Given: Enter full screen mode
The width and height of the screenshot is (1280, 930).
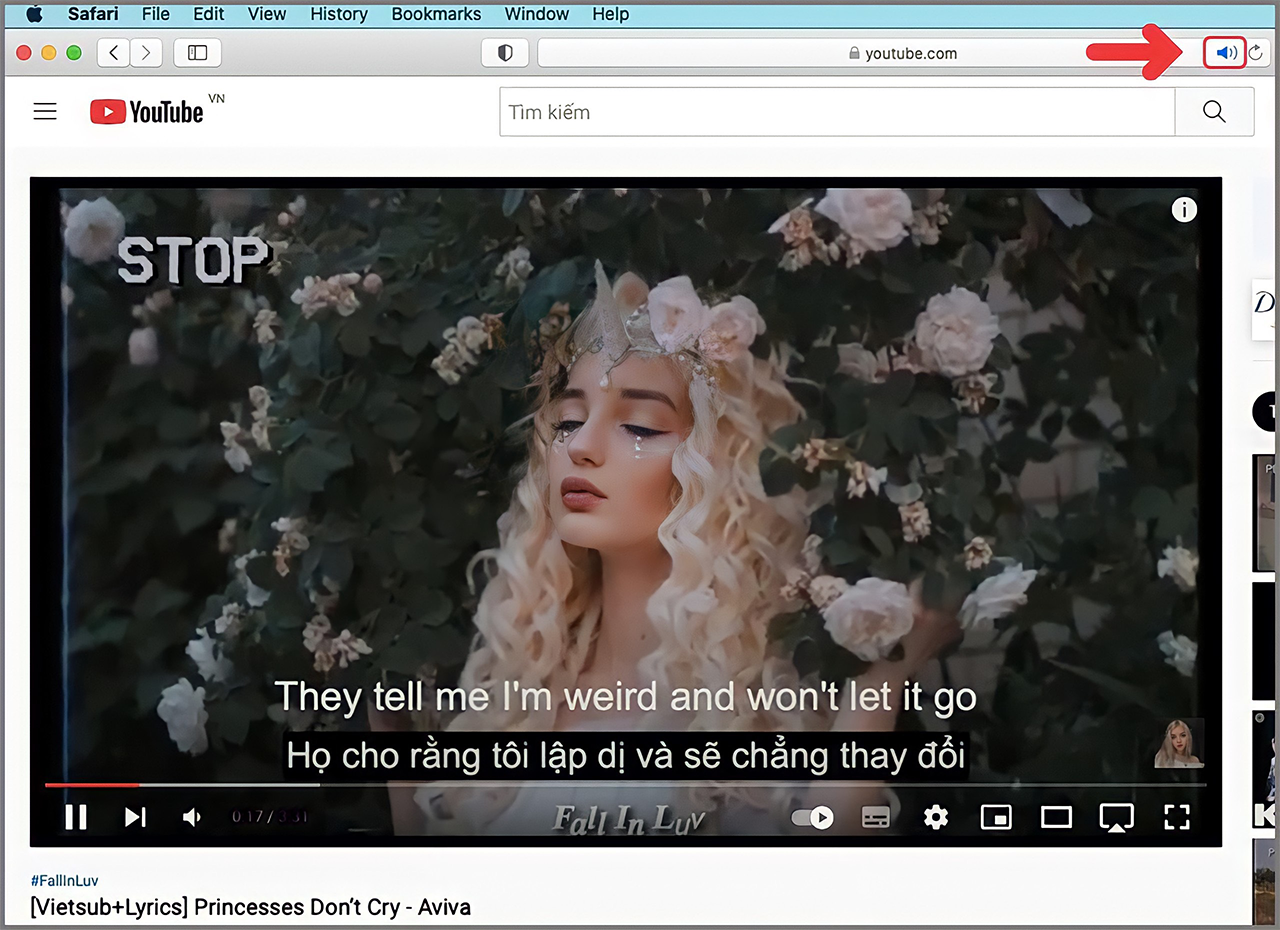Looking at the screenshot, I should pyautogui.click(x=1177, y=817).
